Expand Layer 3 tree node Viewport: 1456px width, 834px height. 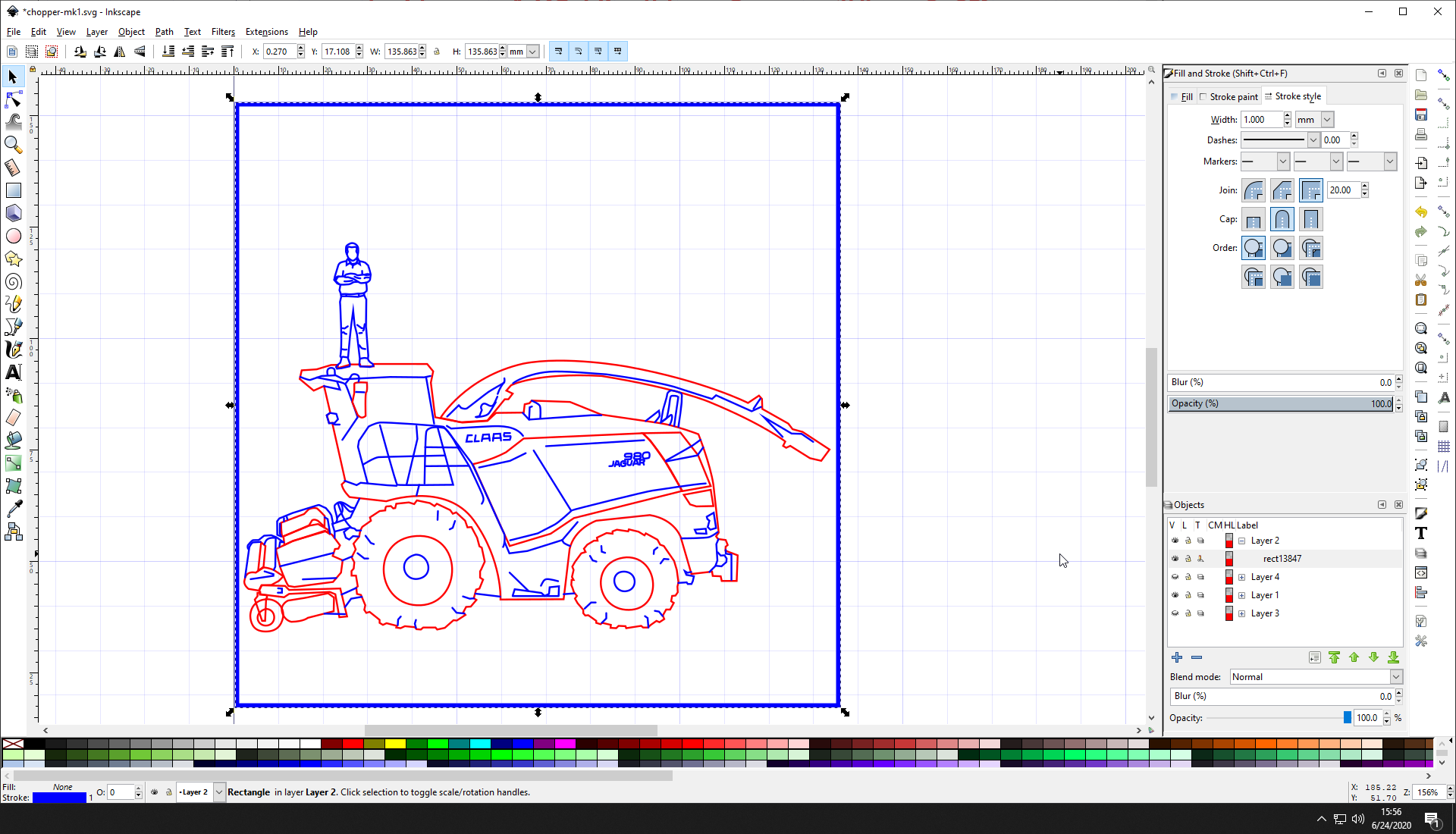(x=1242, y=613)
